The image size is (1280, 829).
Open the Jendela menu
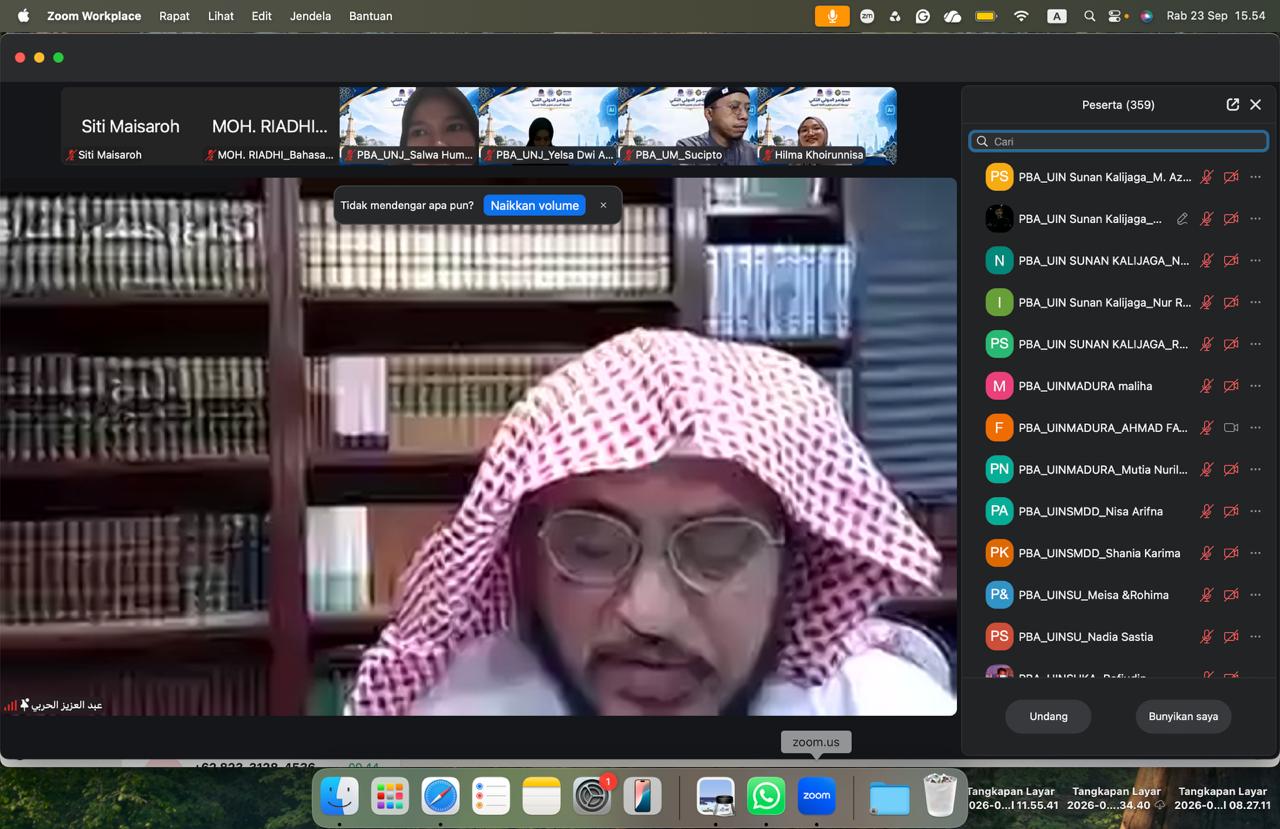point(310,16)
